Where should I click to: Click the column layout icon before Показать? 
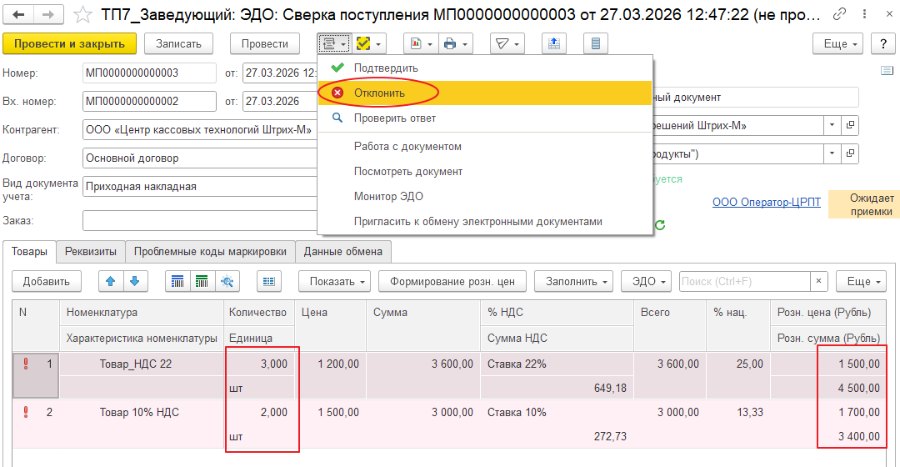pos(269,281)
